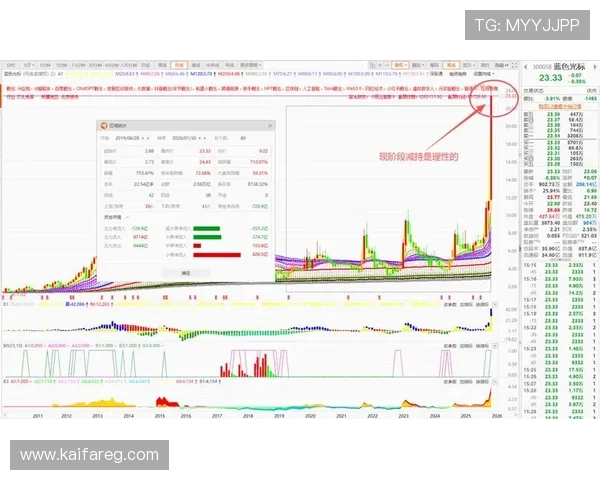Open the end date 2026/01/30 picker
Screen dimensions: 600x480
(184, 139)
